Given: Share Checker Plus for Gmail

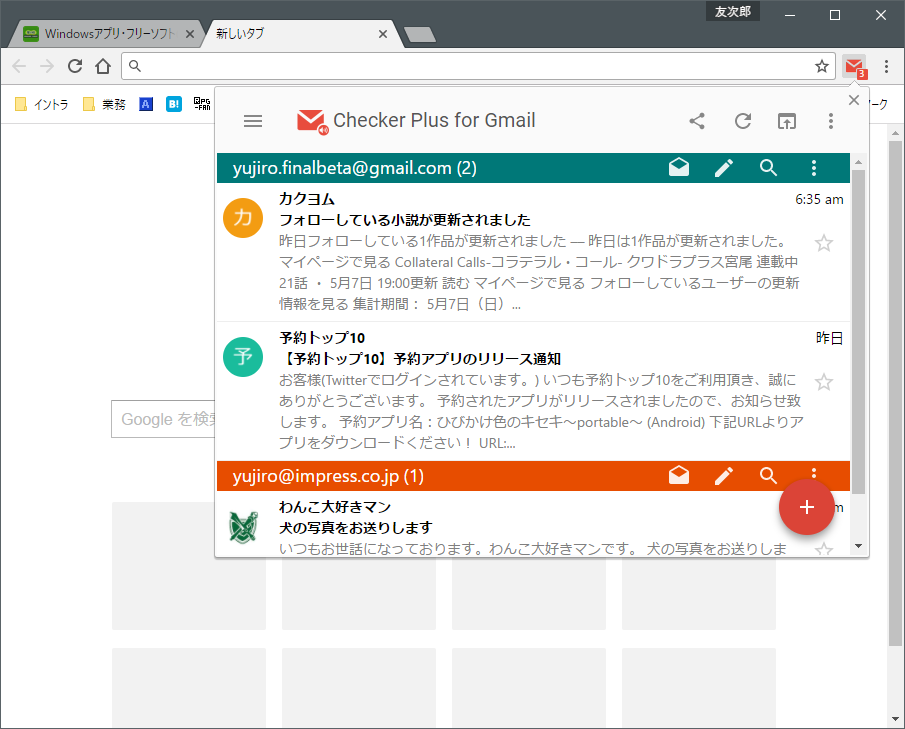Looking at the screenshot, I should 697,120.
